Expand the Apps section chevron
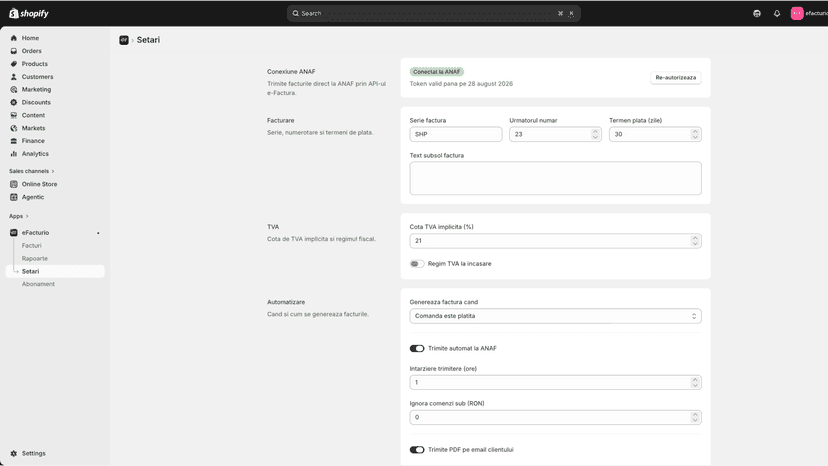The image size is (828, 466). tap(27, 216)
